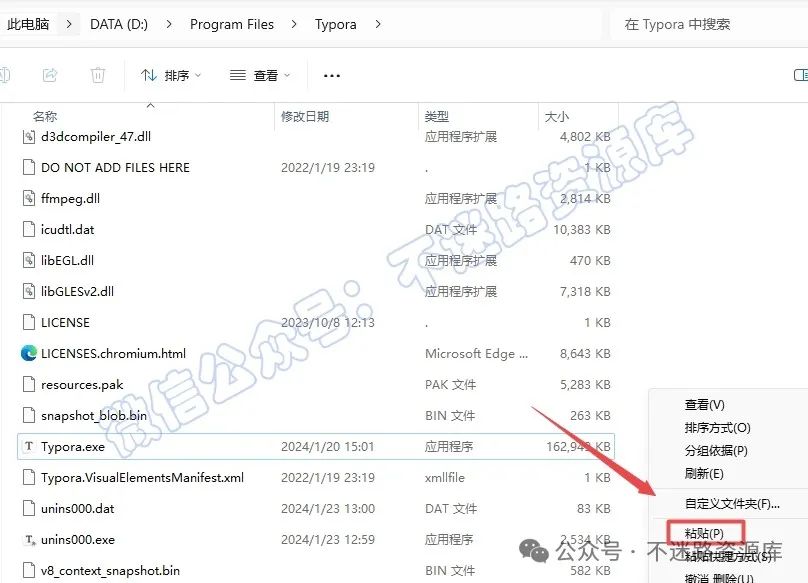Image resolution: width=808 pixels, height=583 pixels.
Task: Click the icudtl.dat file icon
Action: pos(29,229)
